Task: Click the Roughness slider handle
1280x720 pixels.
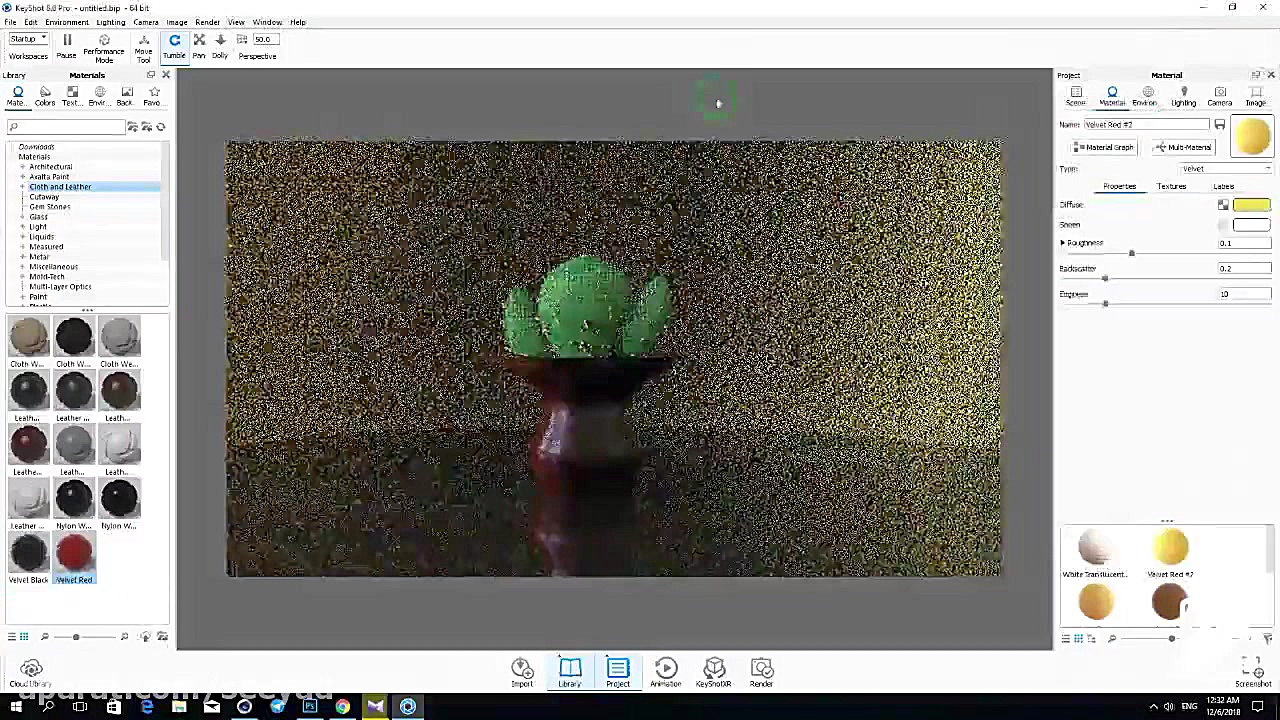Action: pyautogui.click(x=1131, y=254)
